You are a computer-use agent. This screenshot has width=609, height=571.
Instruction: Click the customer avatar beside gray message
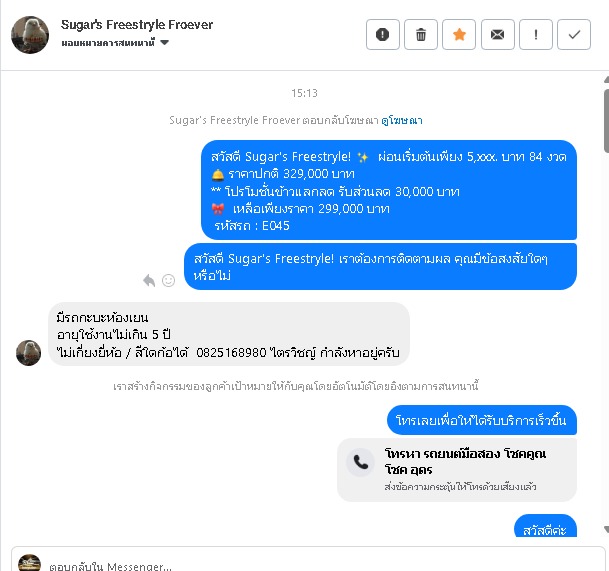coord(28,353)
